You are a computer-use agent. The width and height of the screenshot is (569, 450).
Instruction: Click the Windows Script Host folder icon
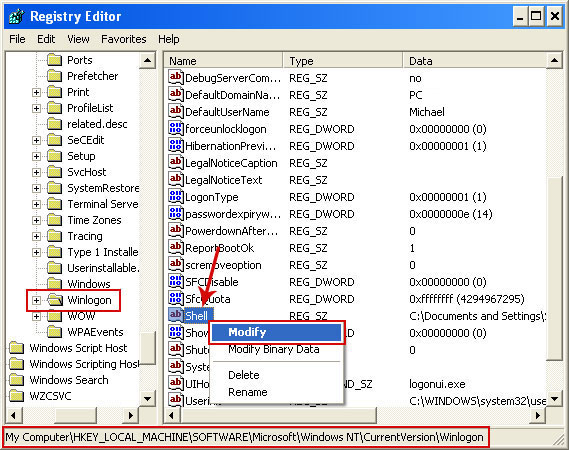coord(17,348)
